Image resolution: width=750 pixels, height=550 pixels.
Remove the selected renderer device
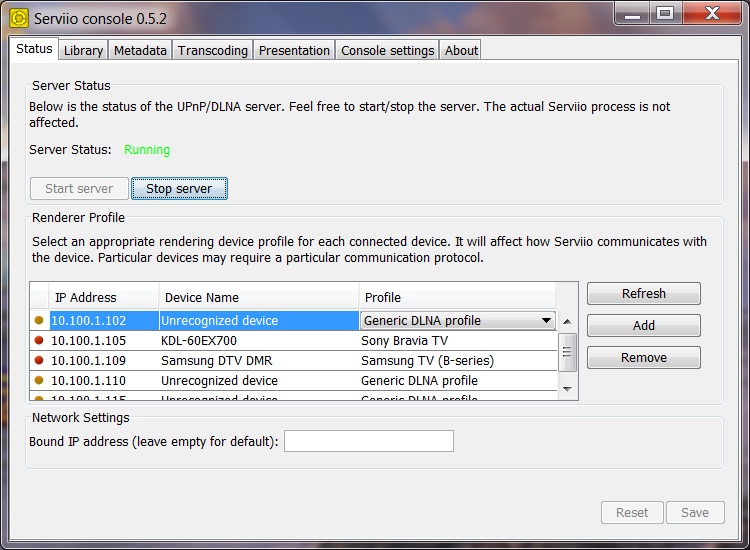tap(643, 358)
